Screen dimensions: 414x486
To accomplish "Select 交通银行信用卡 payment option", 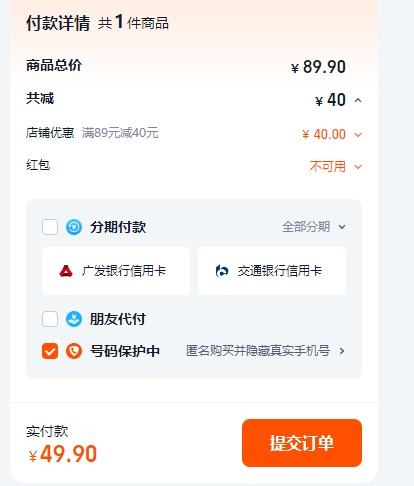I will (x=272, y=271).
